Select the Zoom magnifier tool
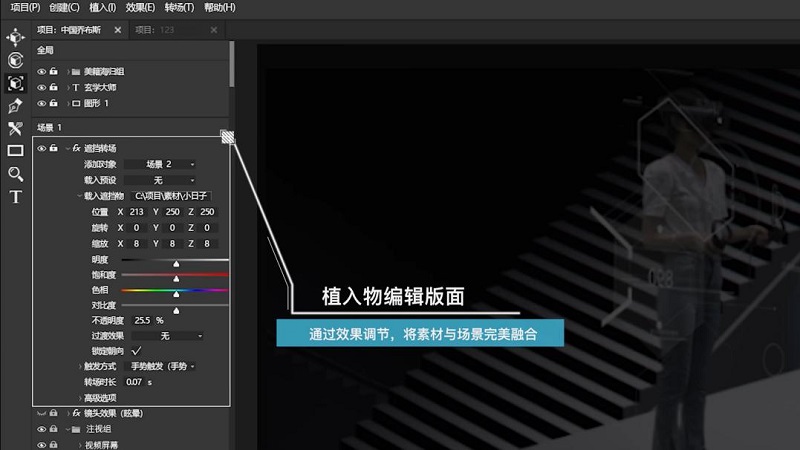The width and height of the screenshot is (800, 450). point(15,174)
